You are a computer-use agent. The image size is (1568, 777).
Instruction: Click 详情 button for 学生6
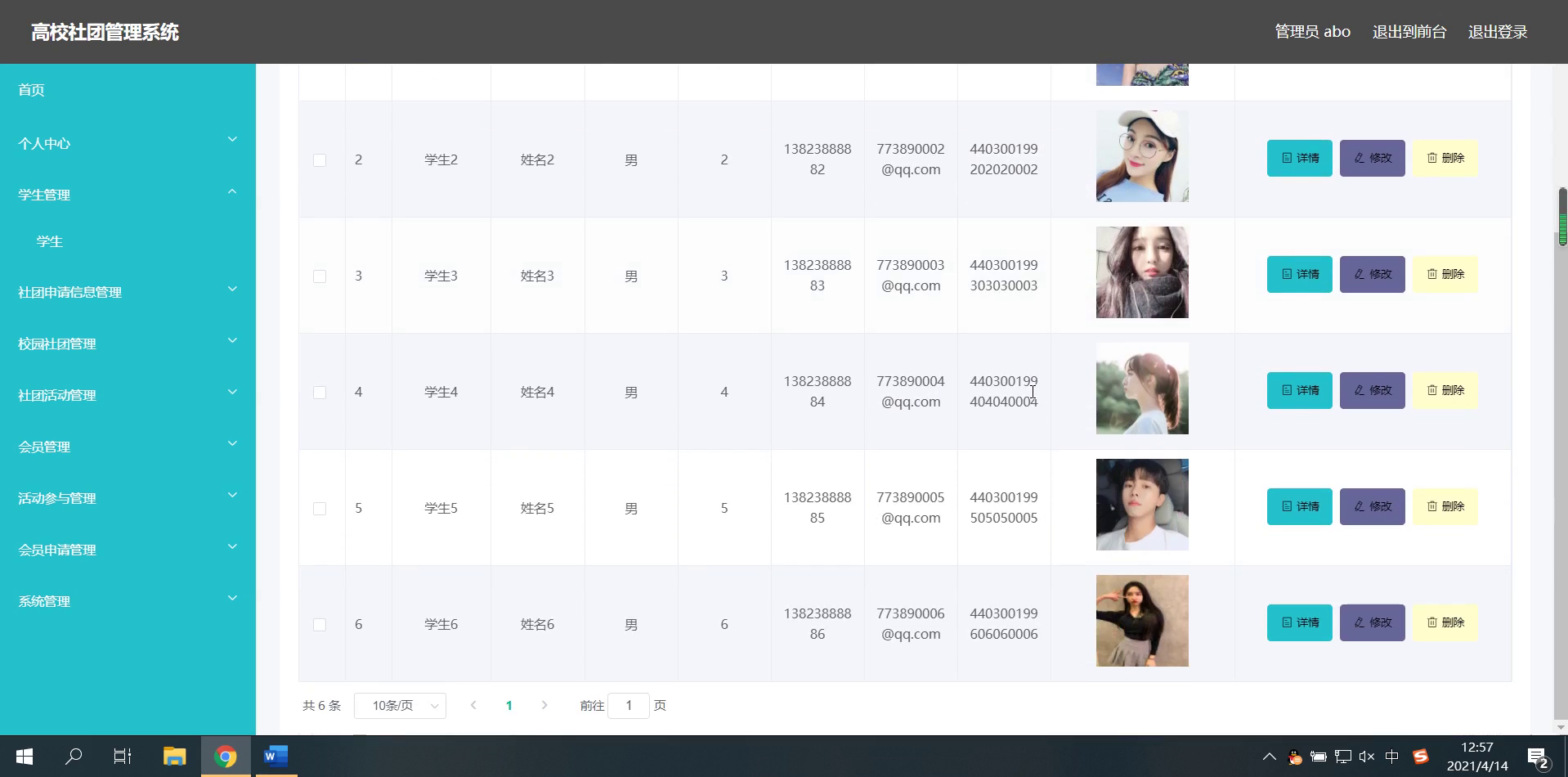(1300, 622)
